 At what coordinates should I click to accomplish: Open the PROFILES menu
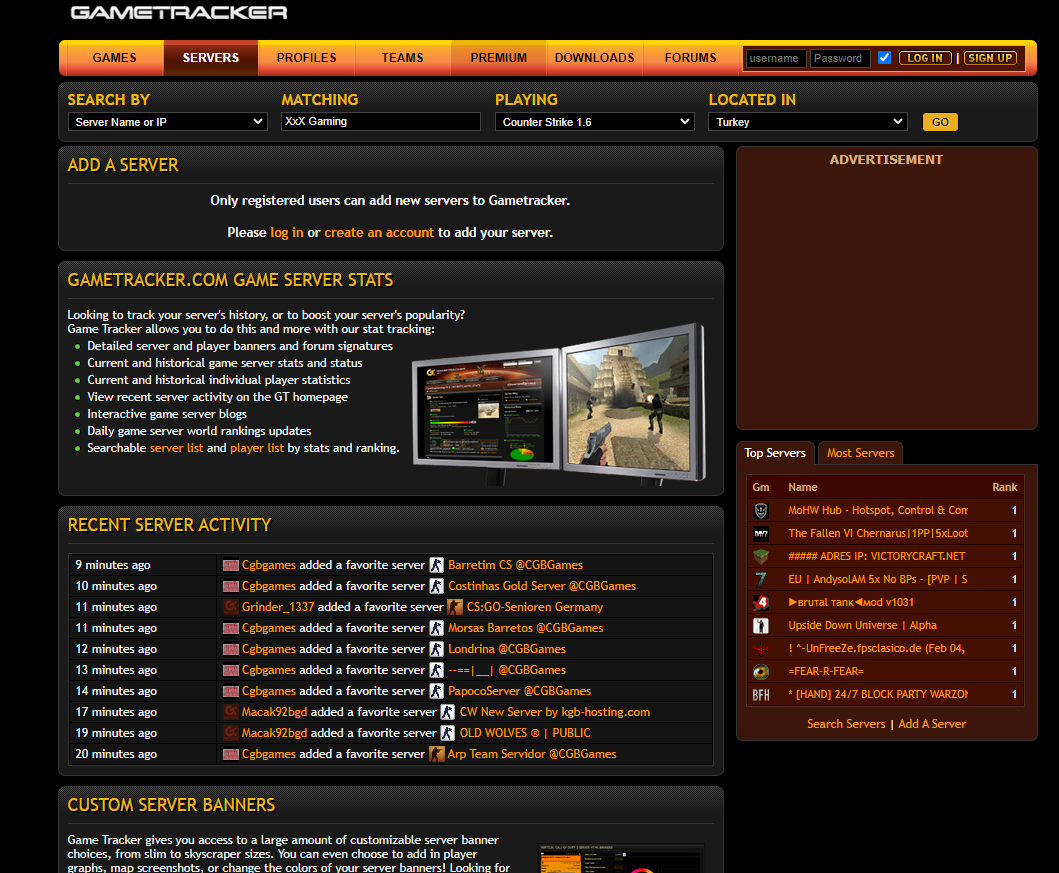tap(307, 58)
